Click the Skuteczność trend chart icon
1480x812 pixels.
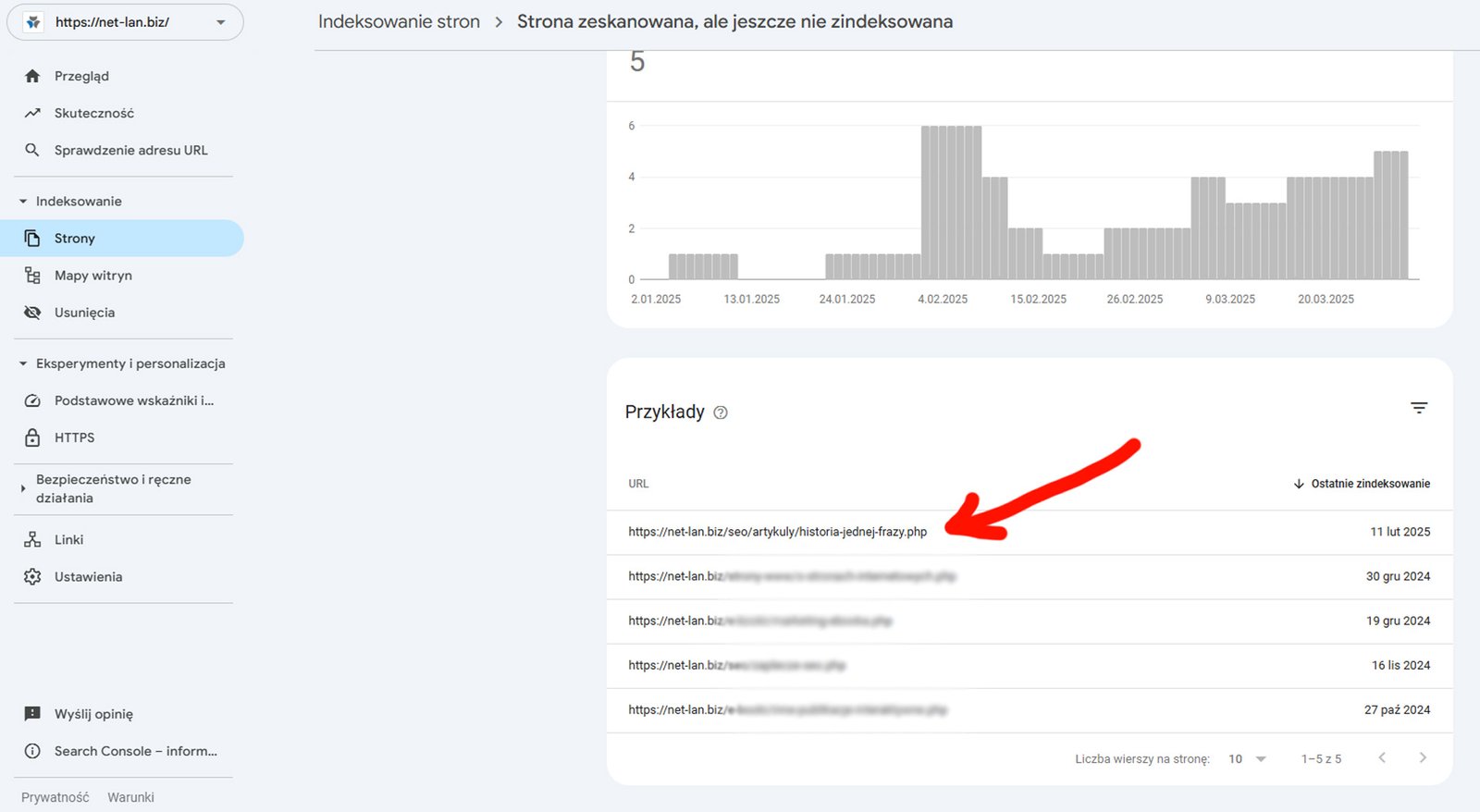point(32,113)
